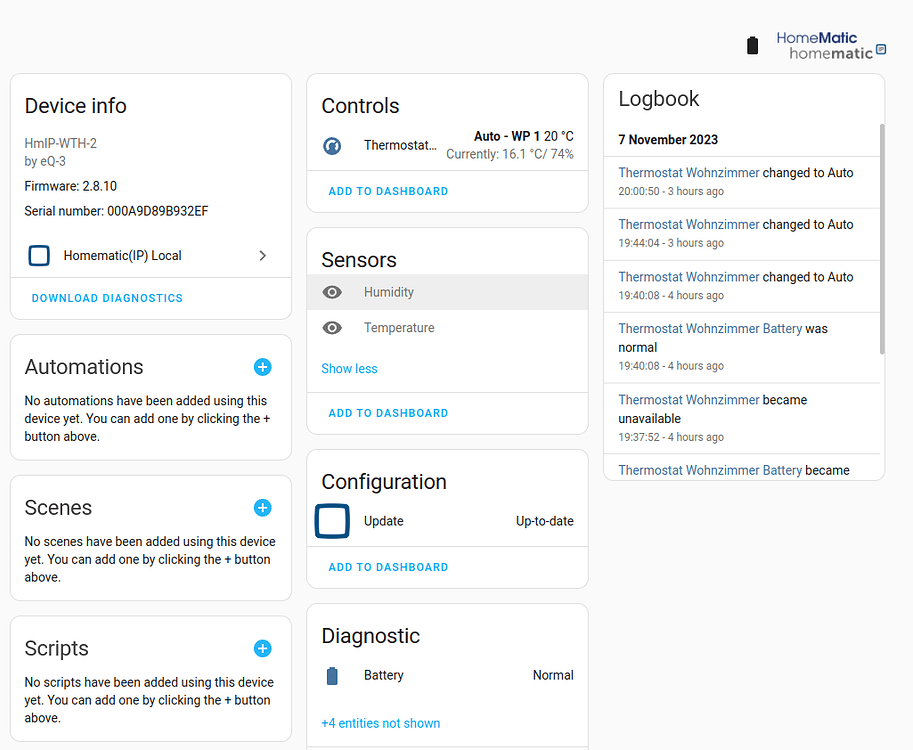Expand the +4 entities not shown

pos(380,723)
